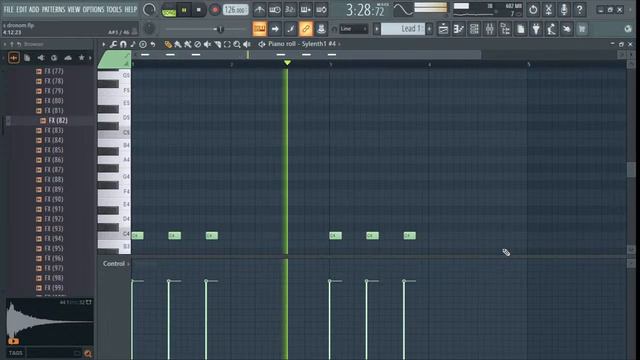Pause playback with the pause button
This screenshot has height=360, width=640.
pos(184,10)
